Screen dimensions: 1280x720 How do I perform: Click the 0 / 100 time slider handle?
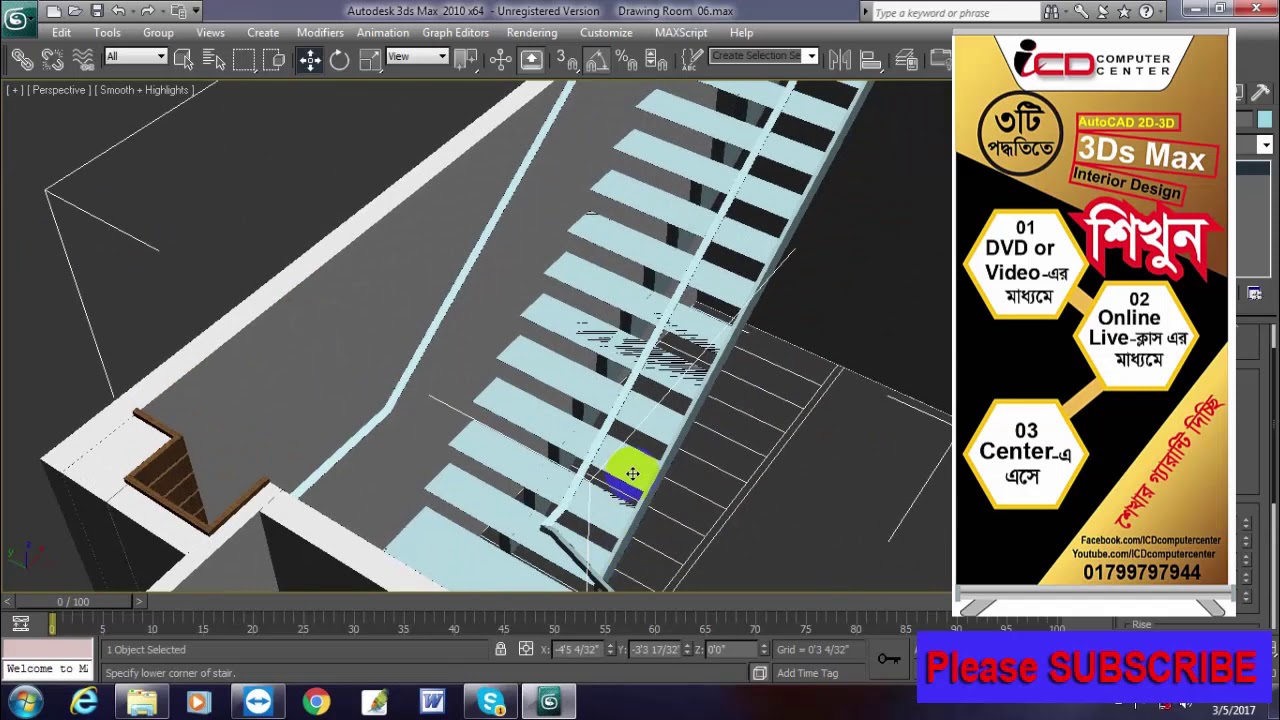pos(73,601)
